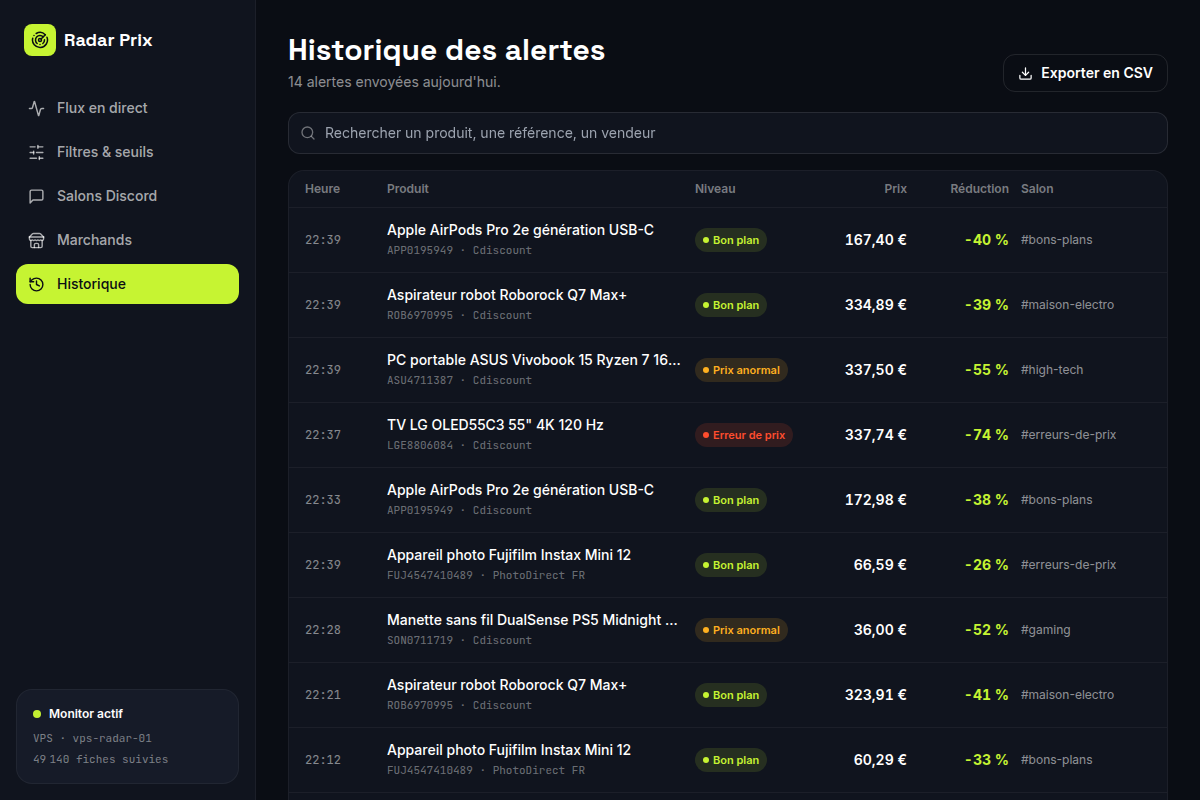Open the #high-tech salon link

(1052, 370)
